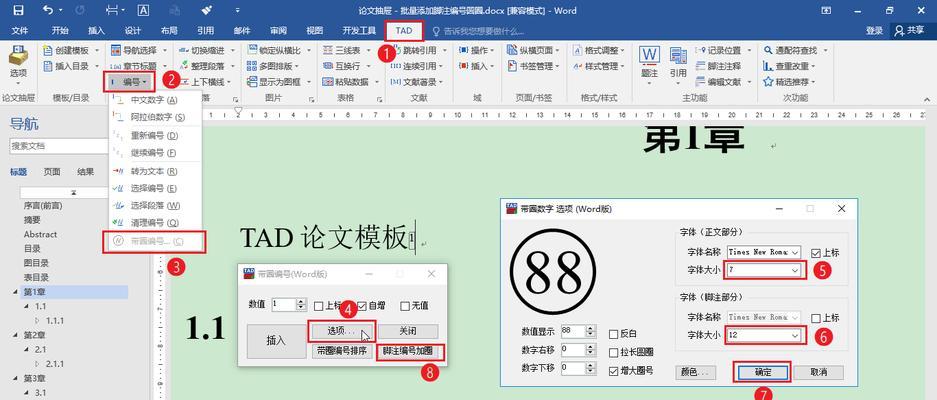Click the 书签管理 icon
This screenshot has width=937, height=400.
point(512,66)
